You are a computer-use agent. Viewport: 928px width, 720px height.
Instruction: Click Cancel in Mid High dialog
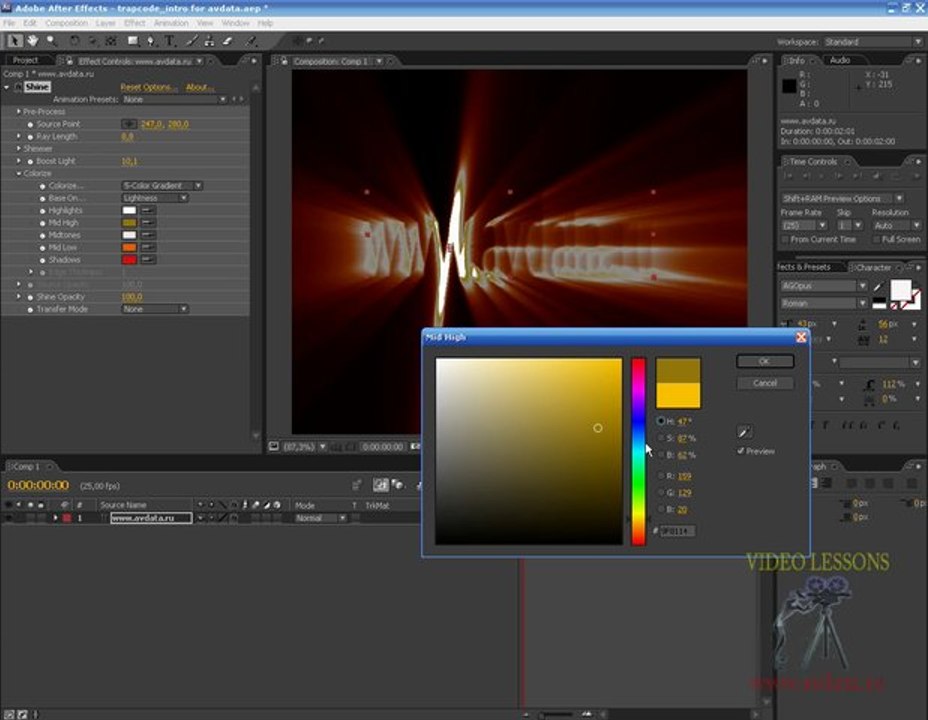[765, 383]
